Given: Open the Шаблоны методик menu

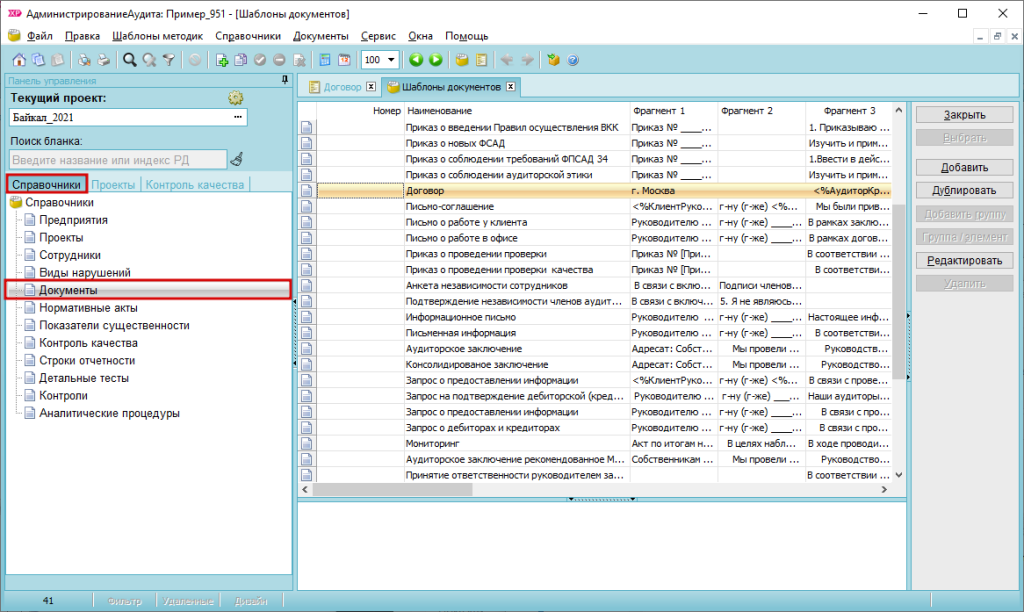Looking at the screenshot, I should click(x=157, y=36).
